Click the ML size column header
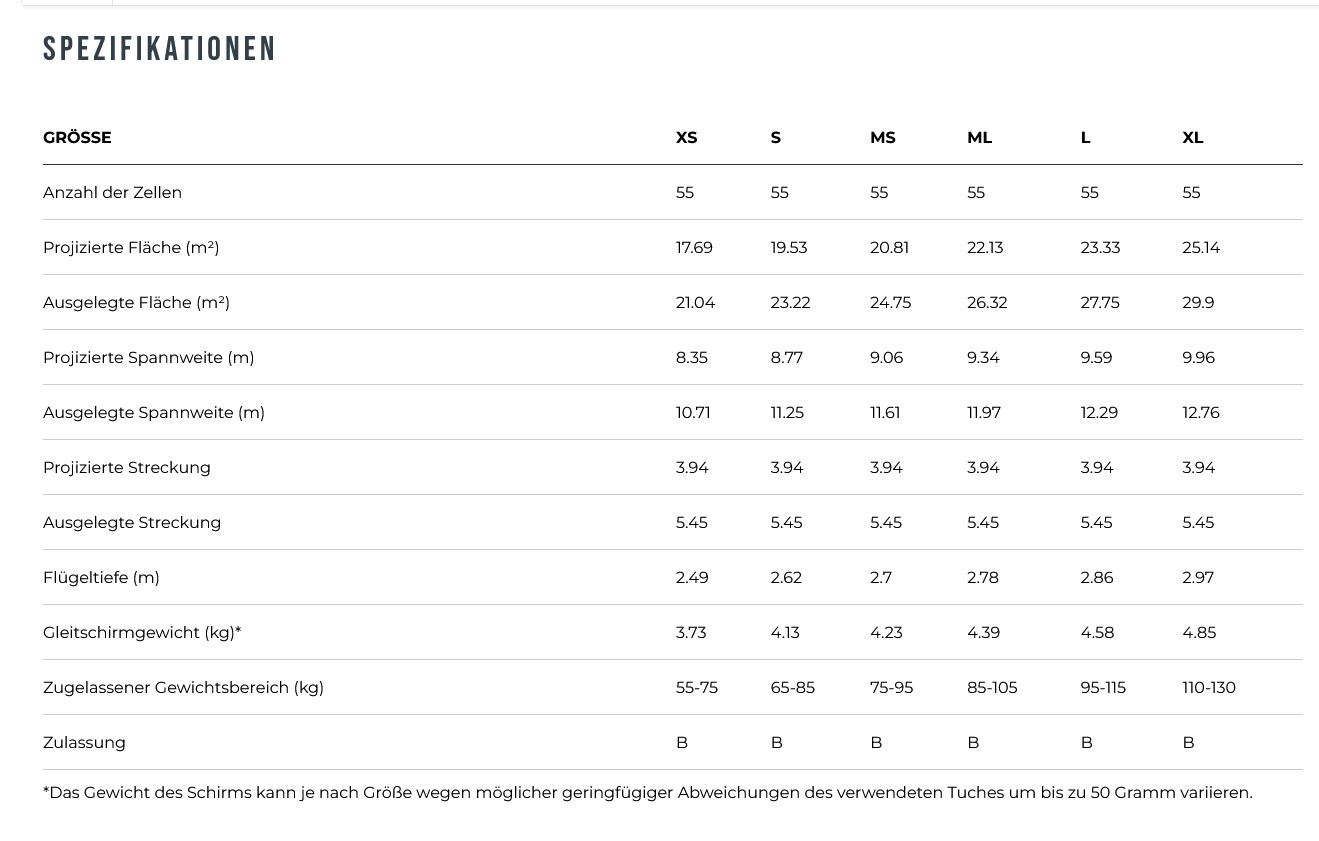The height and width of the screenshot is (841, 1319). tap(979, 138)
